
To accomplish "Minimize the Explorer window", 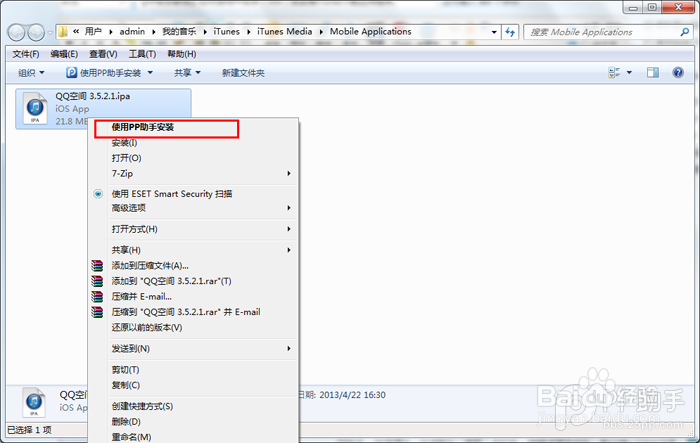I will point(633,8).
